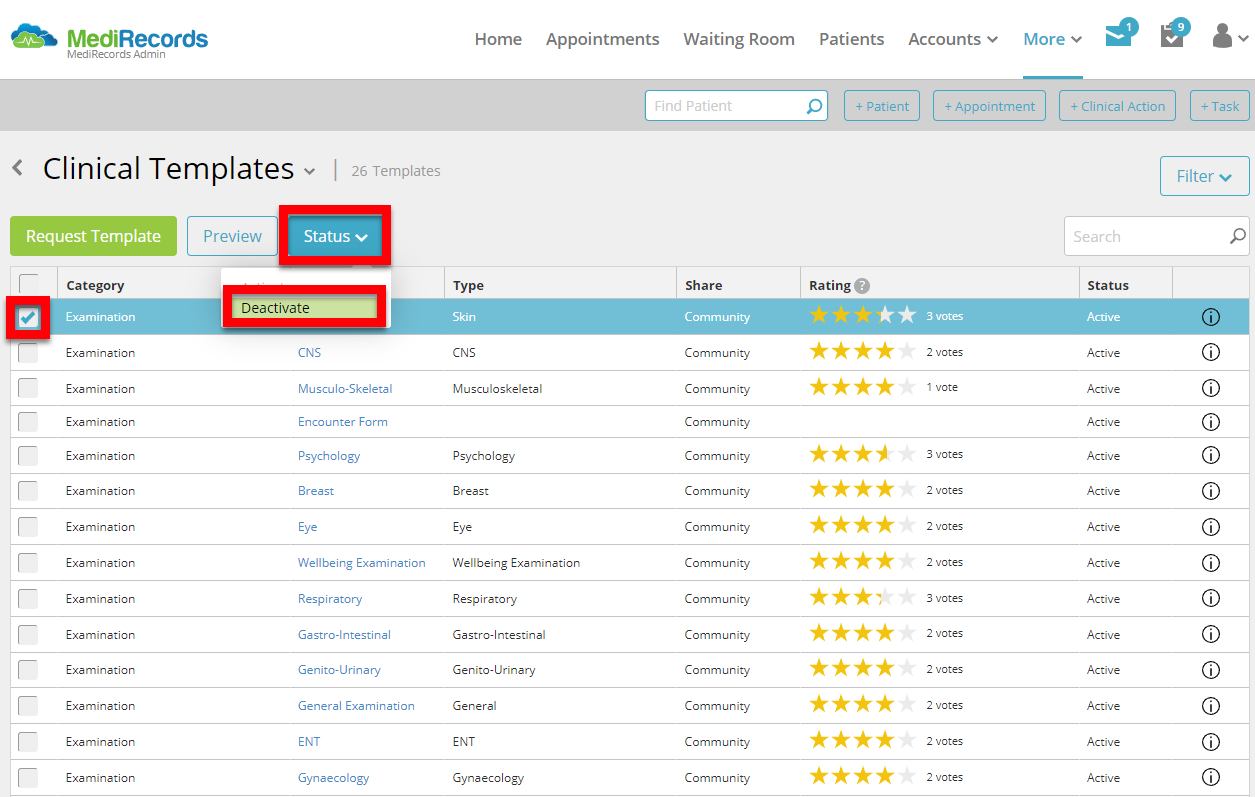Click the + Task button
Image resolution: width=1255 pixels, height=797 pixels.
(1220, 106)
